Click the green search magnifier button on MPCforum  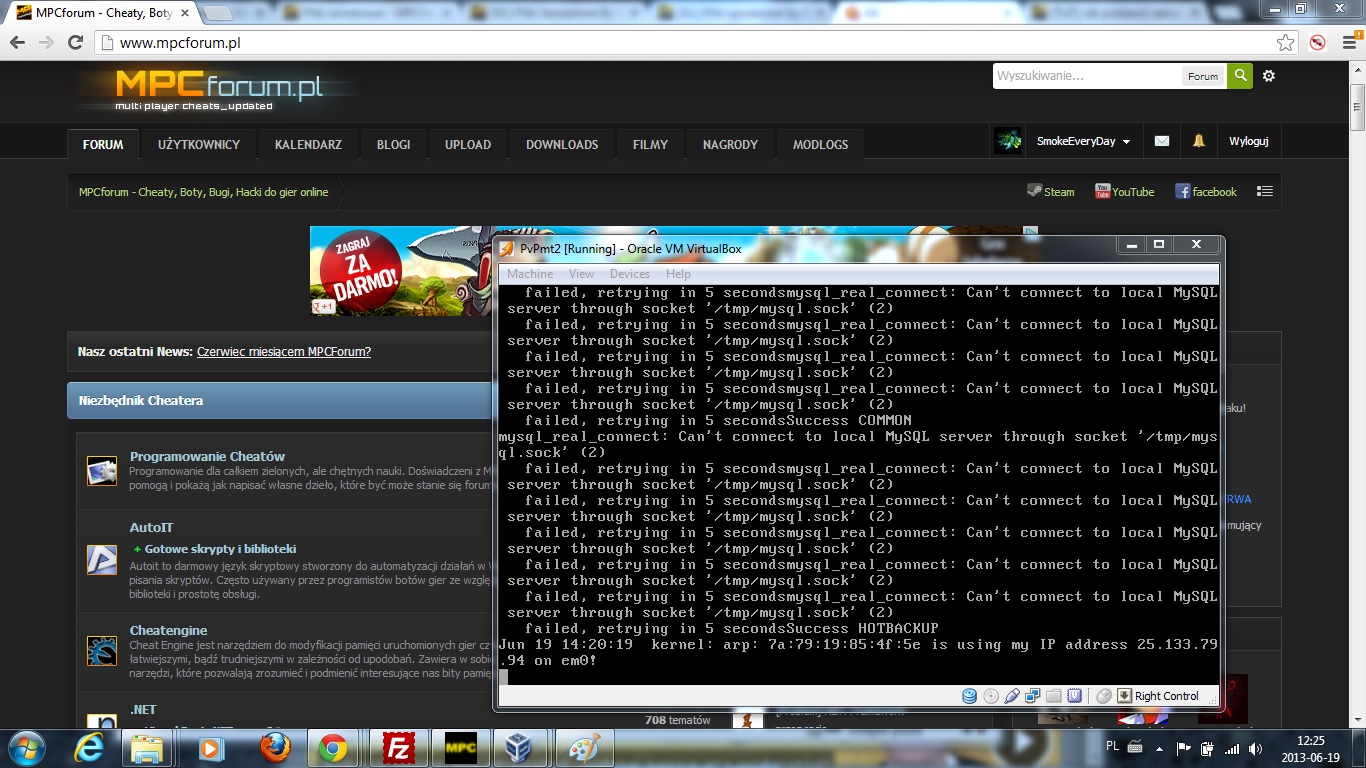1240,75
